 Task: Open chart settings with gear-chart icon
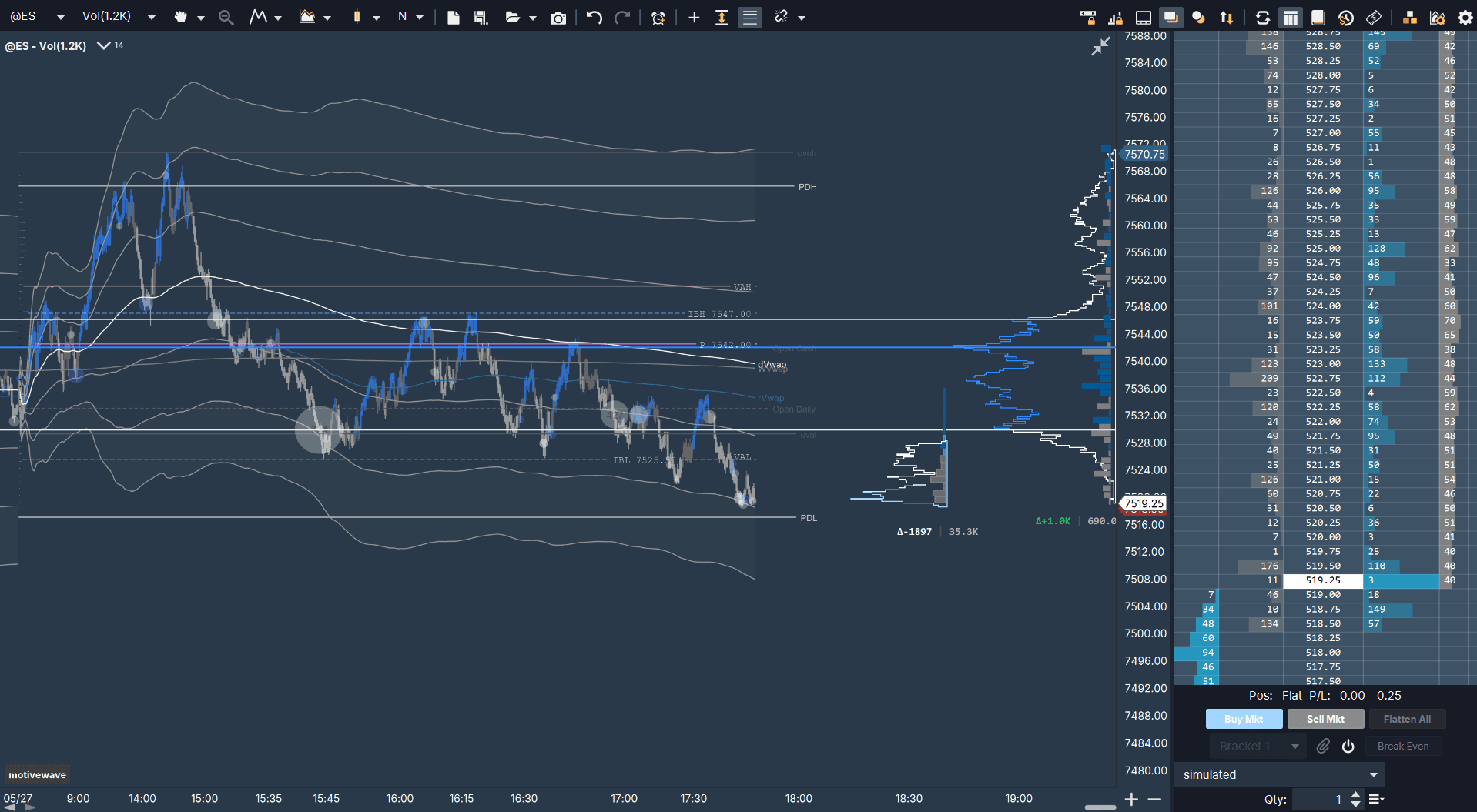pyautogui.click(x=1437, y=18)
